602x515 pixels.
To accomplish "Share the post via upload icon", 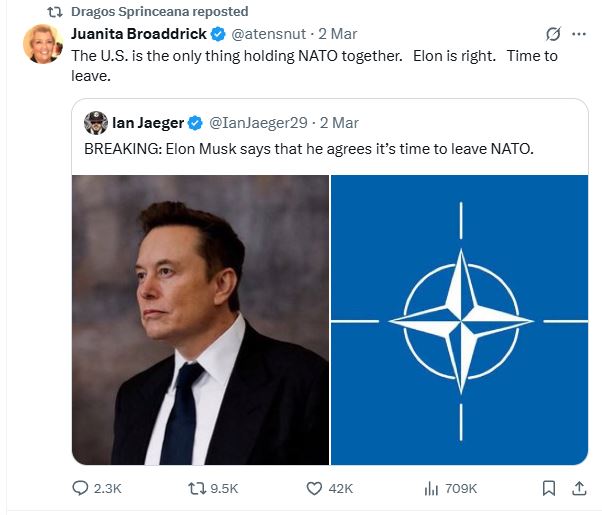I will point(578,488).
